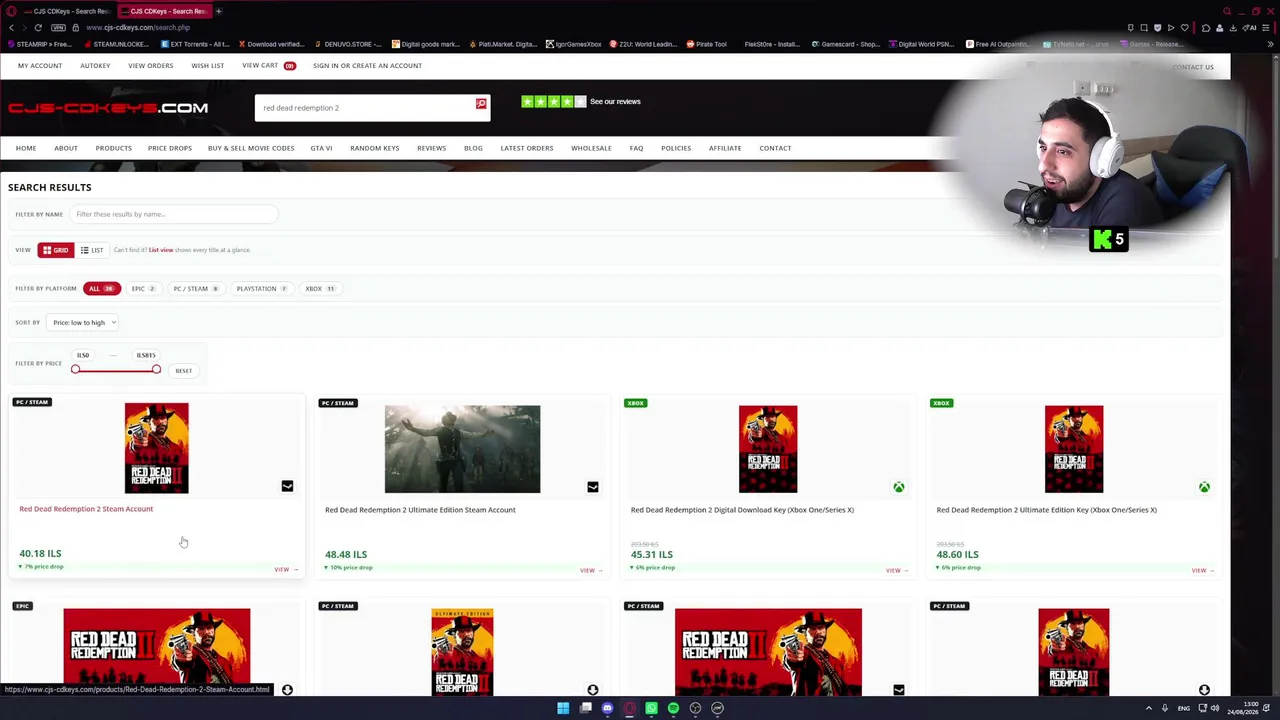Viewport: 1280px width, 720px height.
Task: Click the Ultimate Edition Steam Account thumbnail
Action: 462,449
